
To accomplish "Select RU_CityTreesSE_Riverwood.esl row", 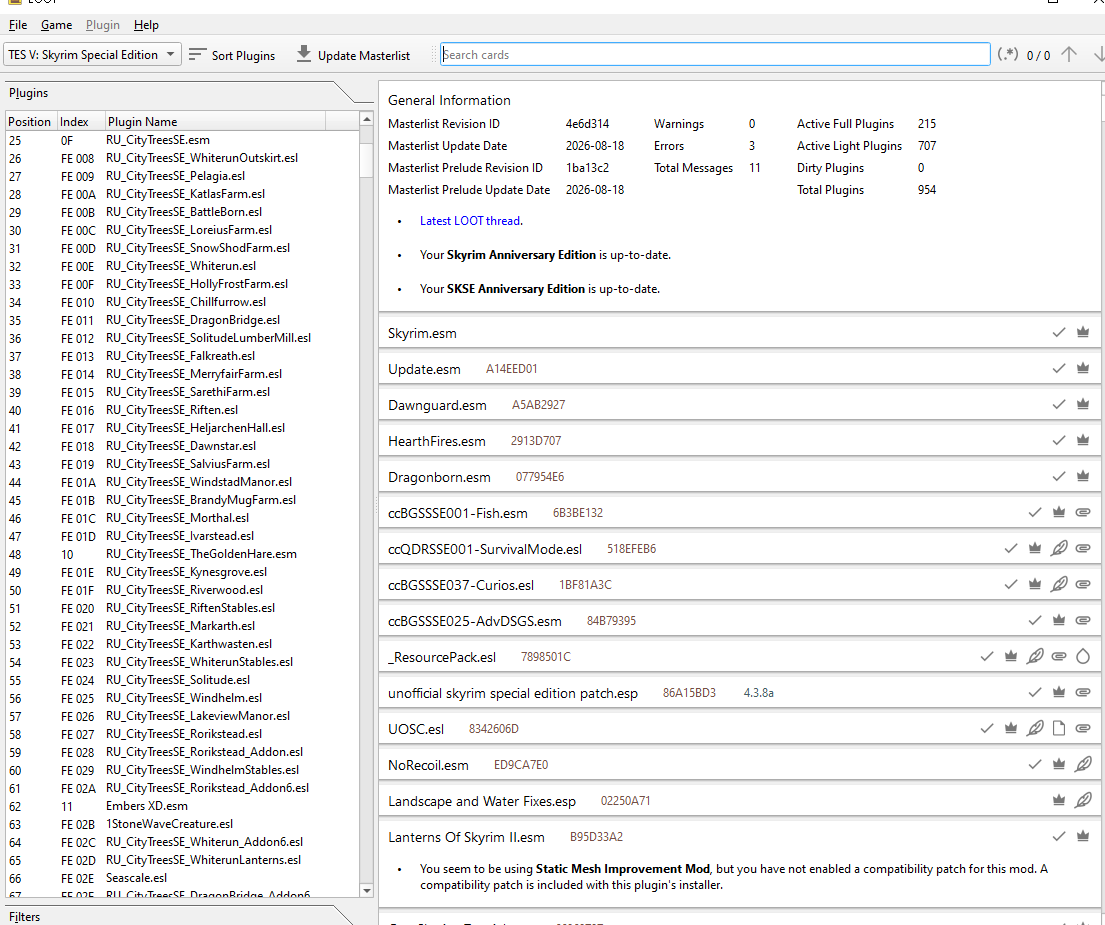I will (185, 590).
